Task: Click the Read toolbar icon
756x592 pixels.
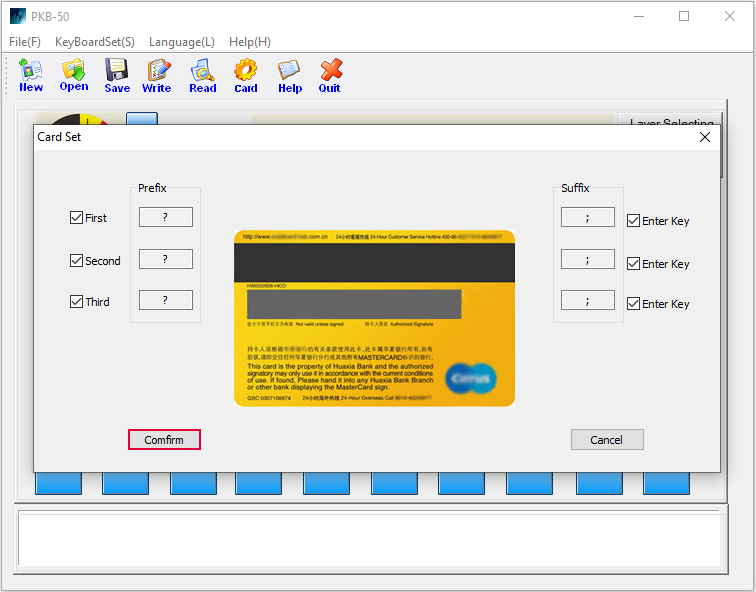Action: [203, 75]
